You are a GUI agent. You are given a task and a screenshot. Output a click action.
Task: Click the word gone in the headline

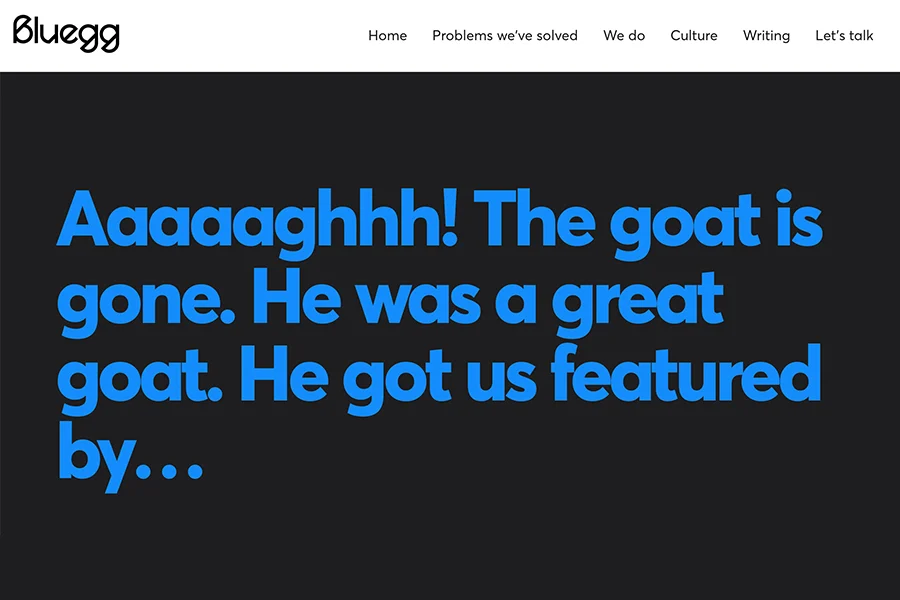pyautogui.click(x=143, y=300)
